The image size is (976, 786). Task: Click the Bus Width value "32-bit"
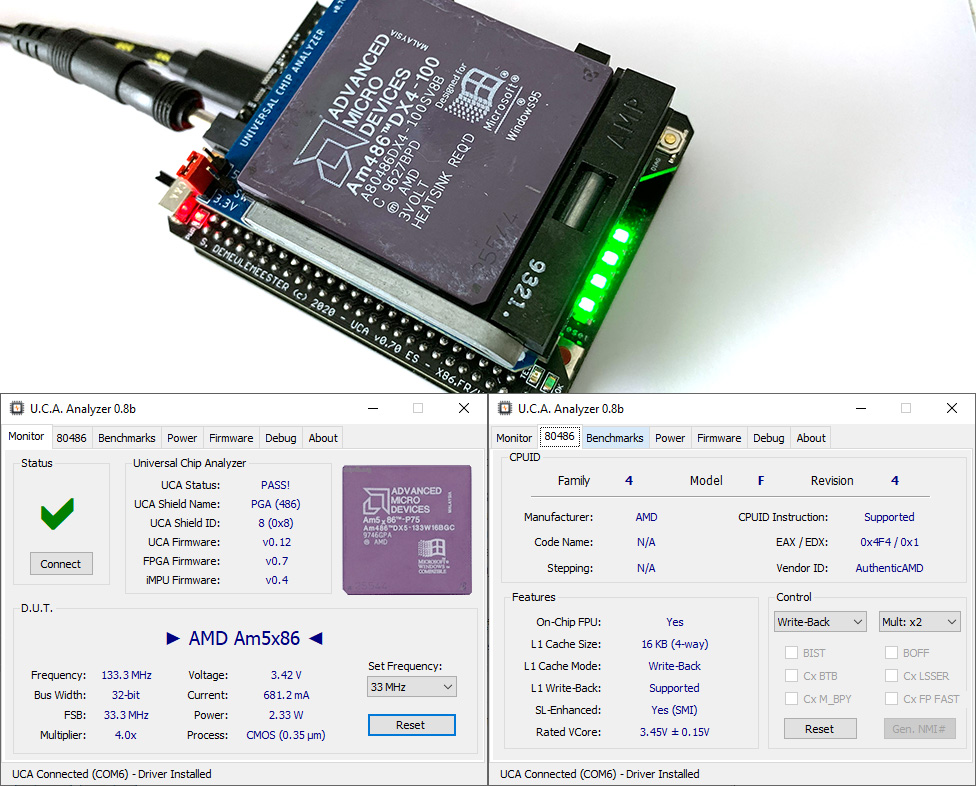126,695
